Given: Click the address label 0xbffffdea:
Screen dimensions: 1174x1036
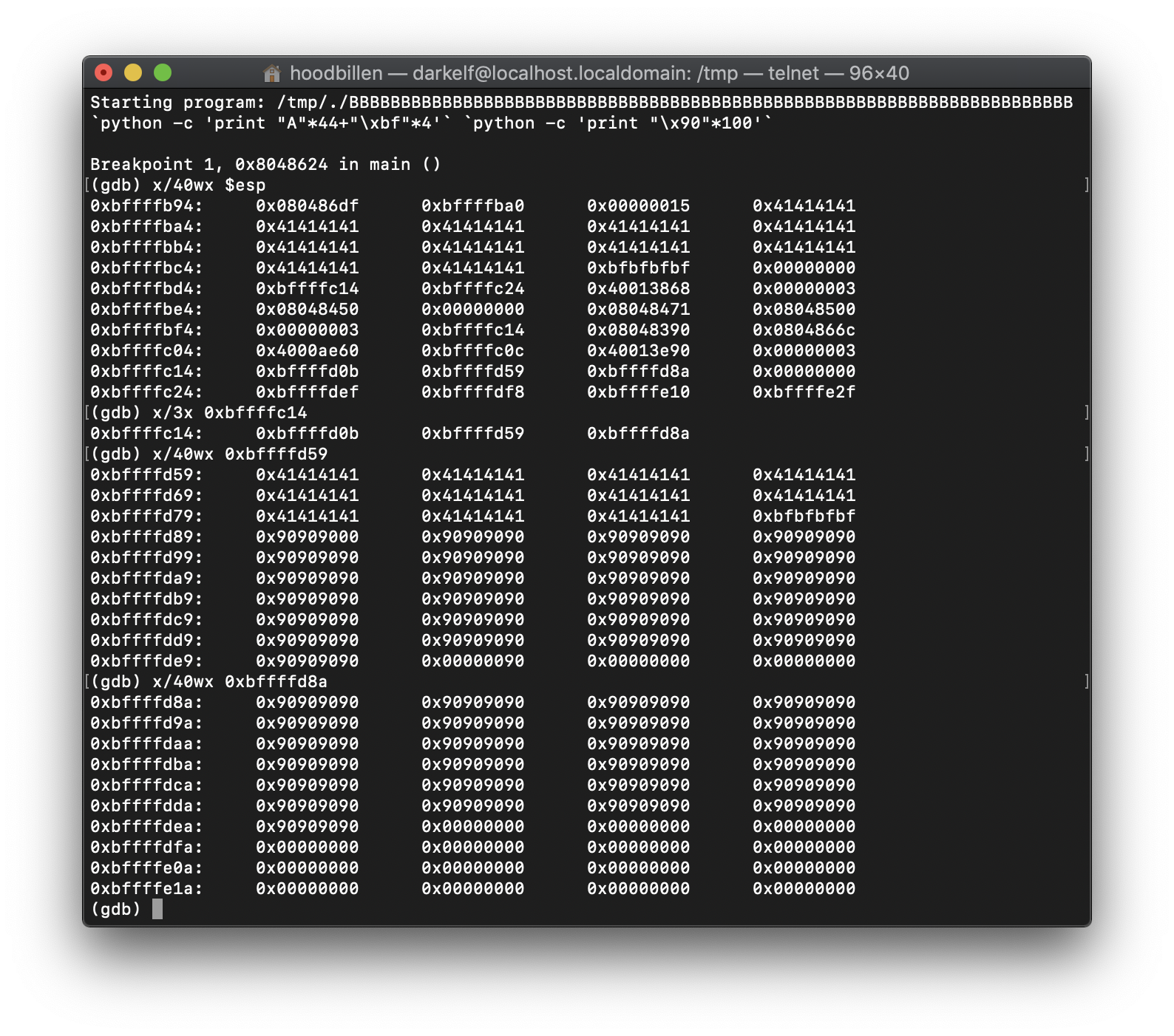Looking at the screenshot, I should (146, 826).
